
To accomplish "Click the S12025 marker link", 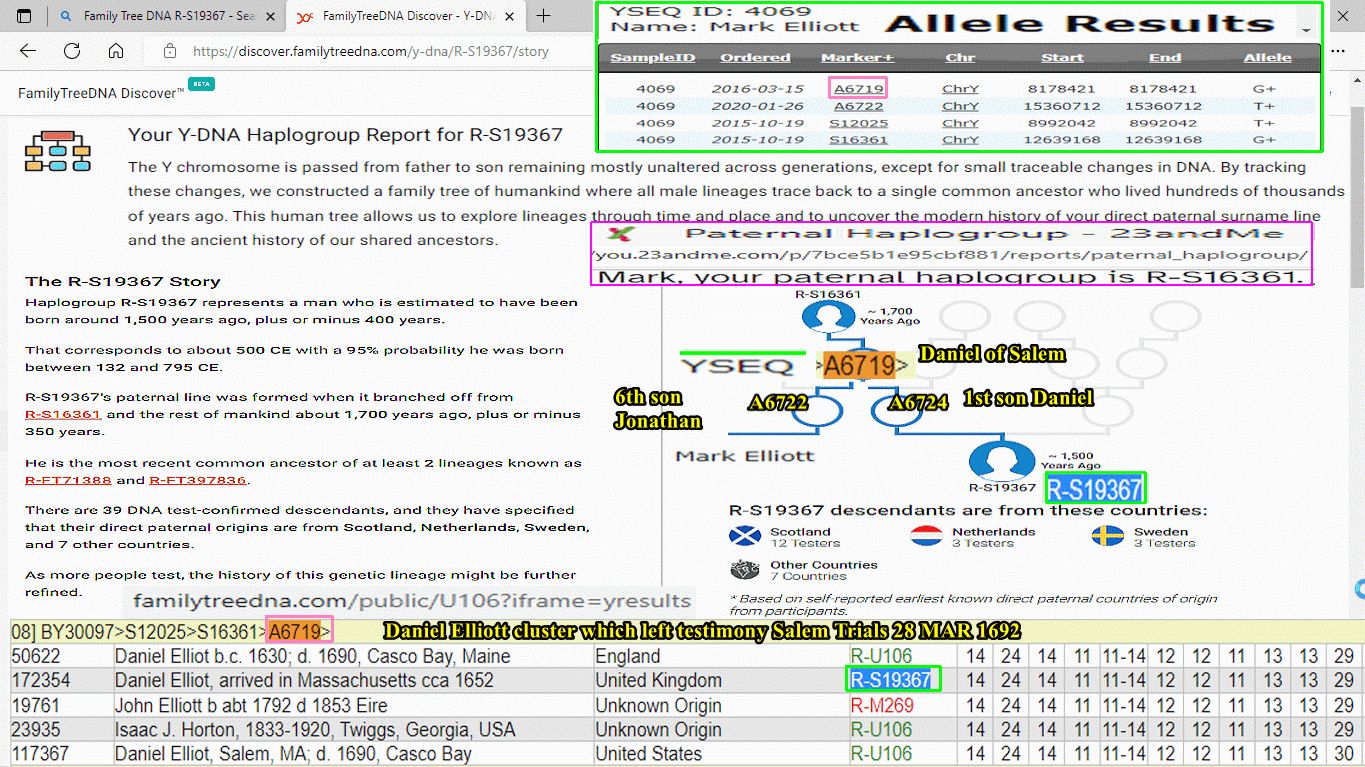I will tap(858, 123).
